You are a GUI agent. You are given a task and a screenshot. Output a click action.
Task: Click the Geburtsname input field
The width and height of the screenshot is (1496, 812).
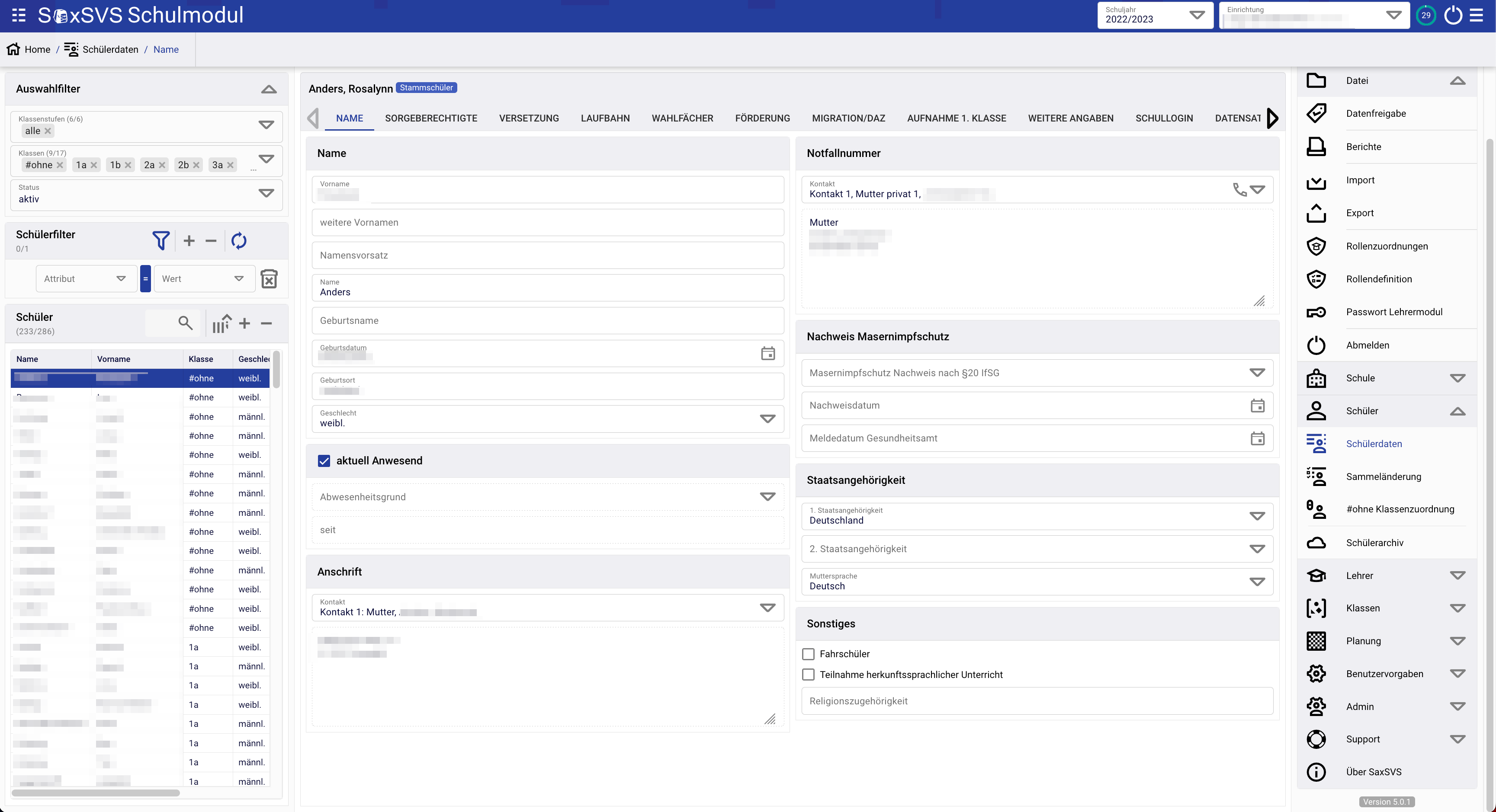pos(548,320)
